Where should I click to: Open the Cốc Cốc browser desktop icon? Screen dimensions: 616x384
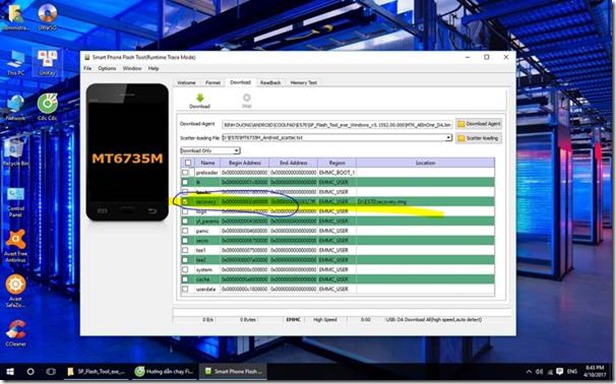(x=47, y=107)
